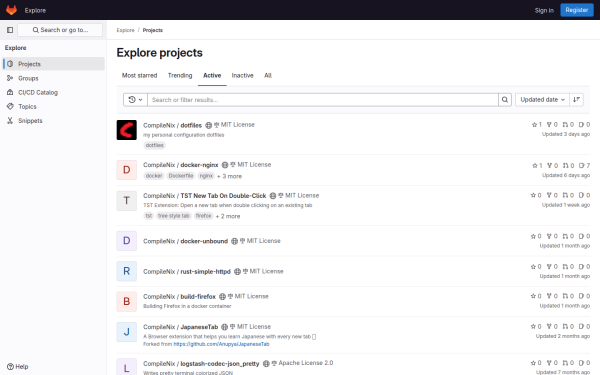This screenshot has width=600, height=375.
Task: Click the docker-unbound D avatar
Action: tap(127, 241)
